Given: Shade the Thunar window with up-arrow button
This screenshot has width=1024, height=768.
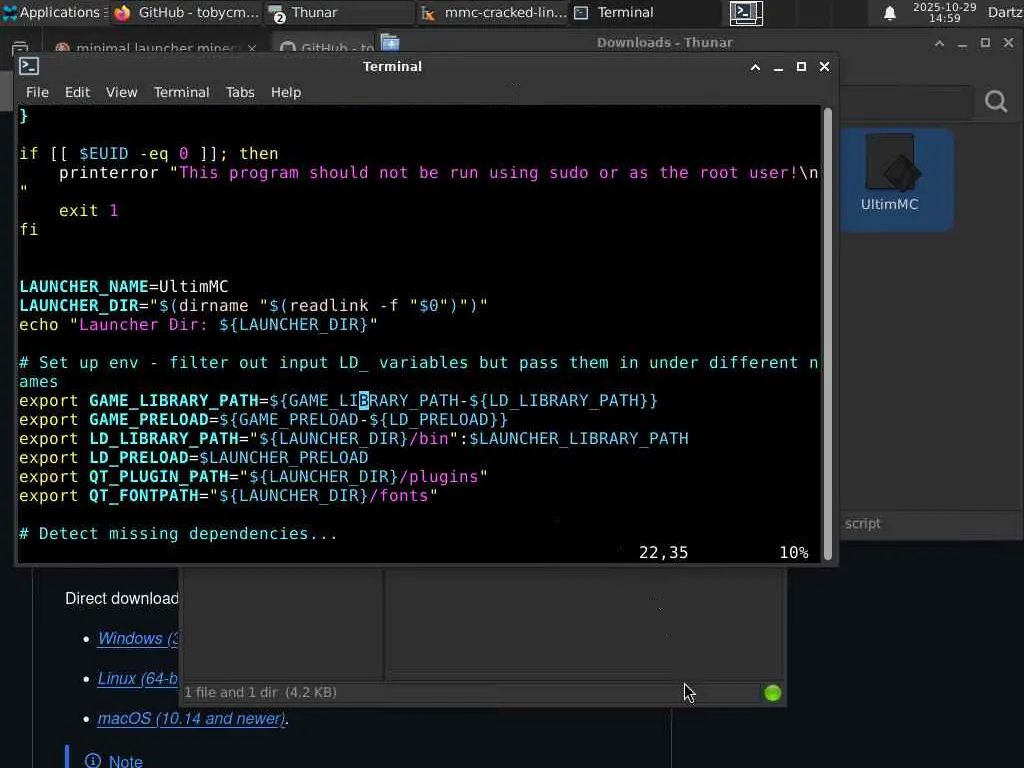Looking at the screenshot, I should 939,43.
